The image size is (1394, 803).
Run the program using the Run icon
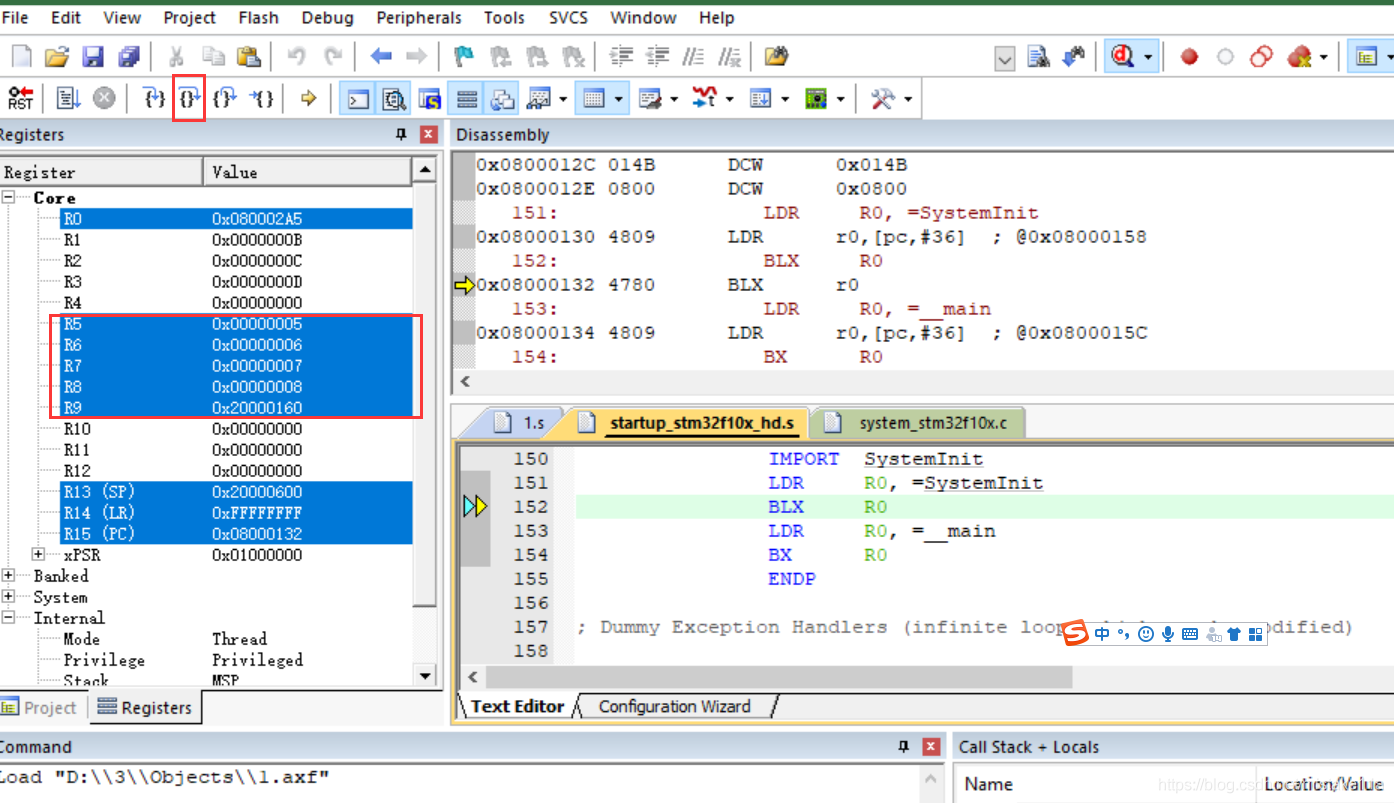(x=68, y=98)
